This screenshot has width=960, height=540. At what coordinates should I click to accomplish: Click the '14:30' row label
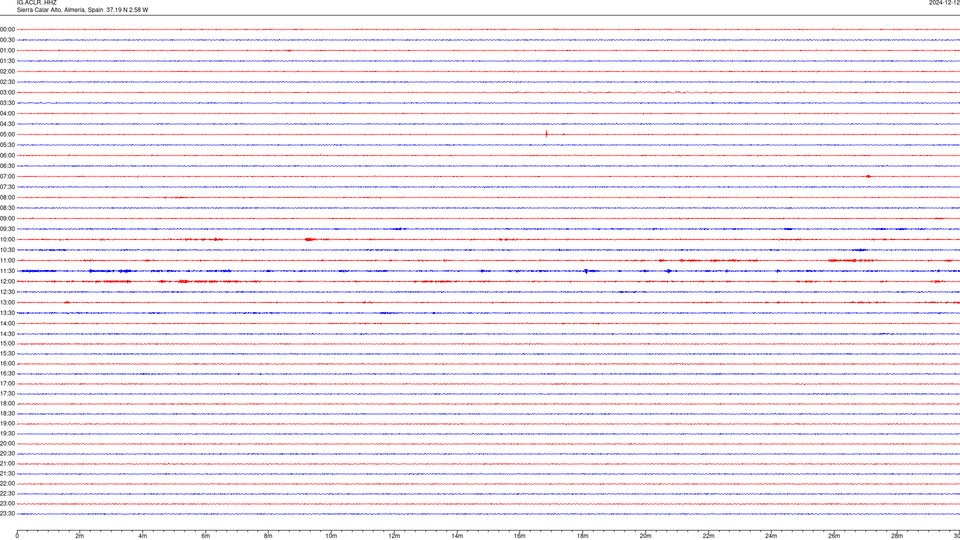click(7, 334)
